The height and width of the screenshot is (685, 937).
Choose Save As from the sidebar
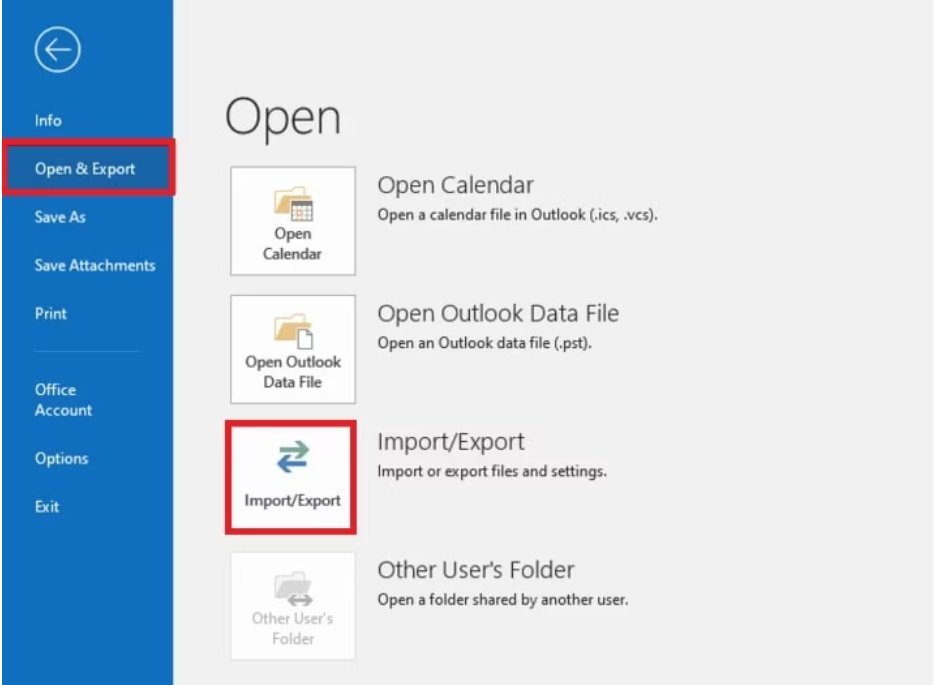[60, 217]
